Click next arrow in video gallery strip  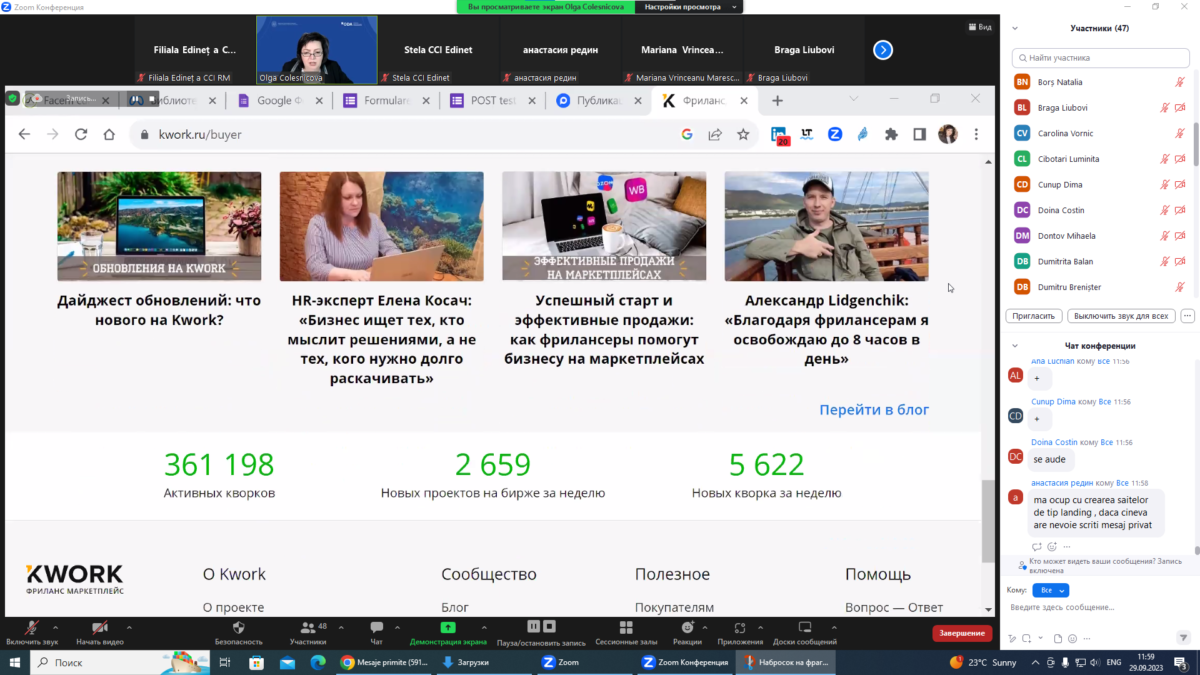pos(883,49)
